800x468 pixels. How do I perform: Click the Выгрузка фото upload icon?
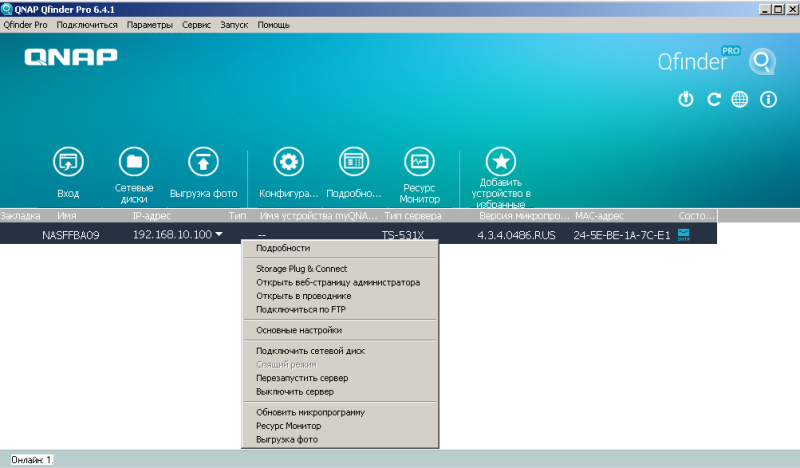click(203, 162)
